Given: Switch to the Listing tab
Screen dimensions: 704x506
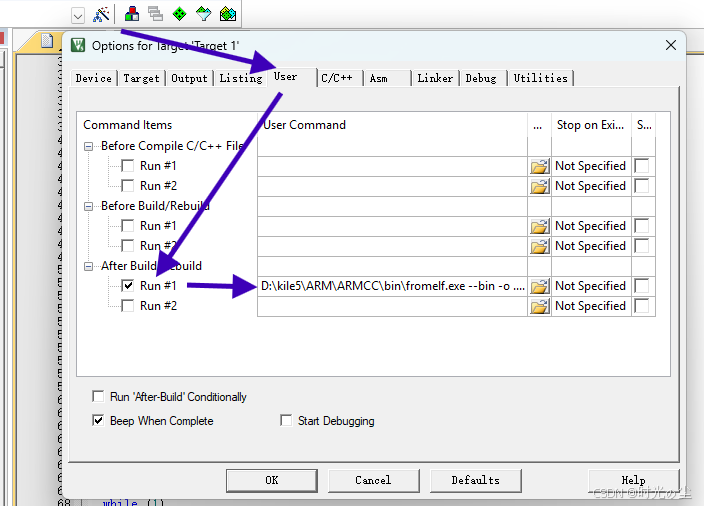Looking at the screenshot, I should tap(241, 78).
